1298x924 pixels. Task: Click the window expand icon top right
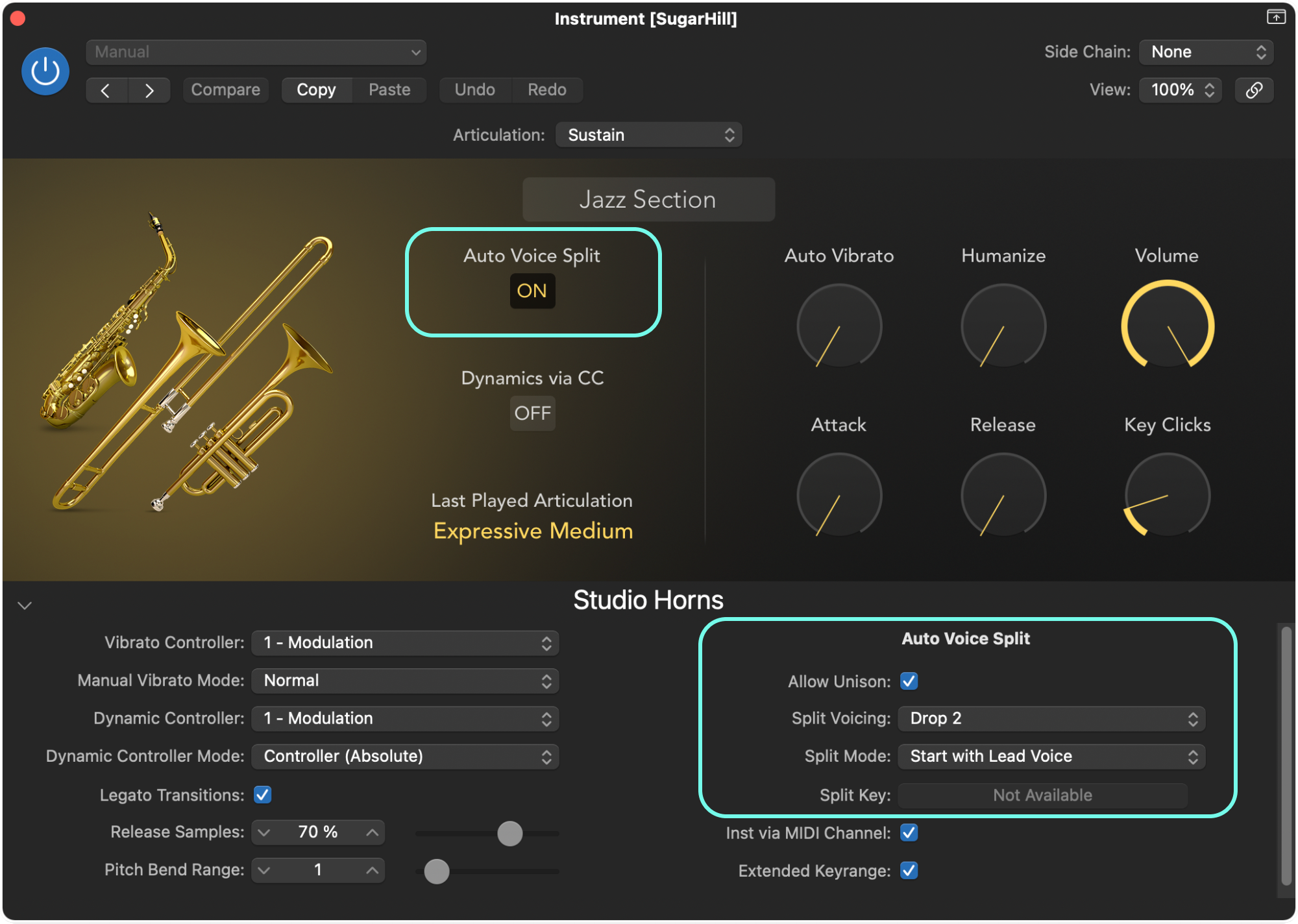click(x=1276, y=18)
